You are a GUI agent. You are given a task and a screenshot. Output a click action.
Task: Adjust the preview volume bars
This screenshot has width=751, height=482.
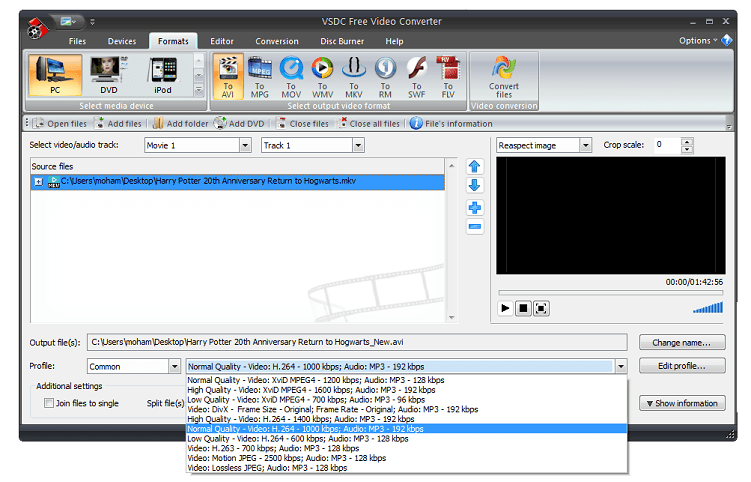click(x=708, y=308)
